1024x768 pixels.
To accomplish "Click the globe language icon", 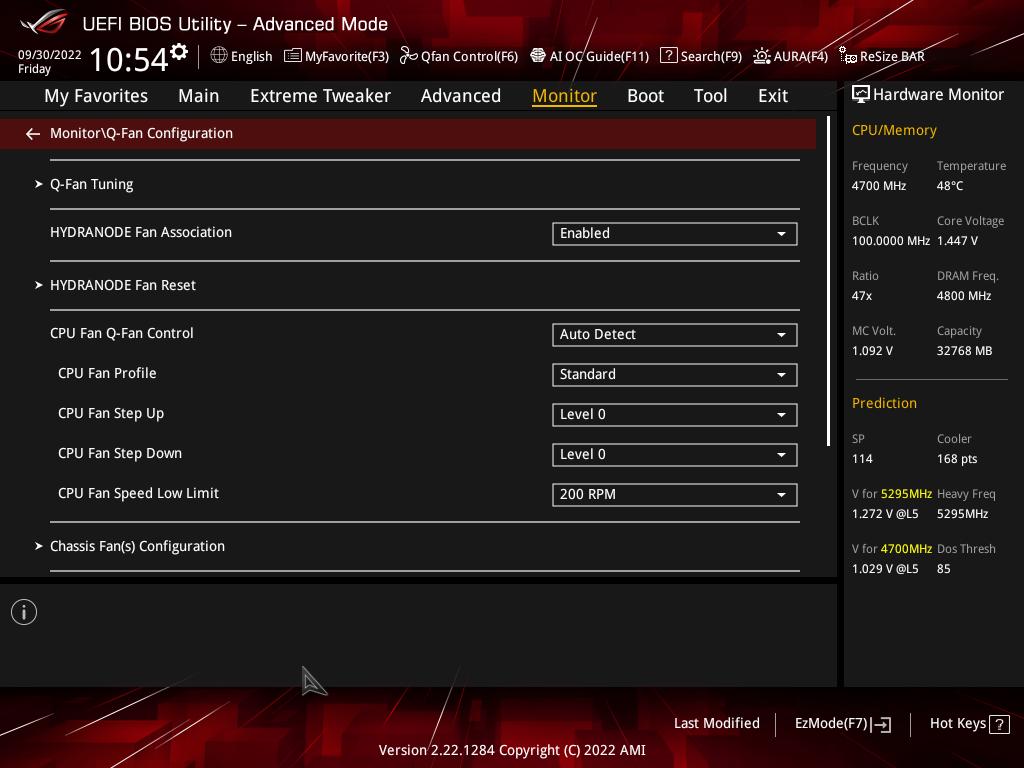I will [x=219, y=56].
